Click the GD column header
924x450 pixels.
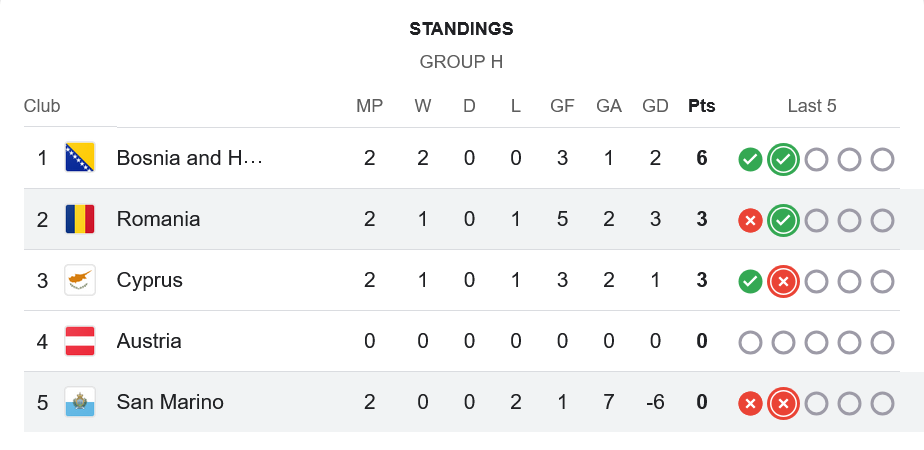pyautogui.click(x=655, y=106)
